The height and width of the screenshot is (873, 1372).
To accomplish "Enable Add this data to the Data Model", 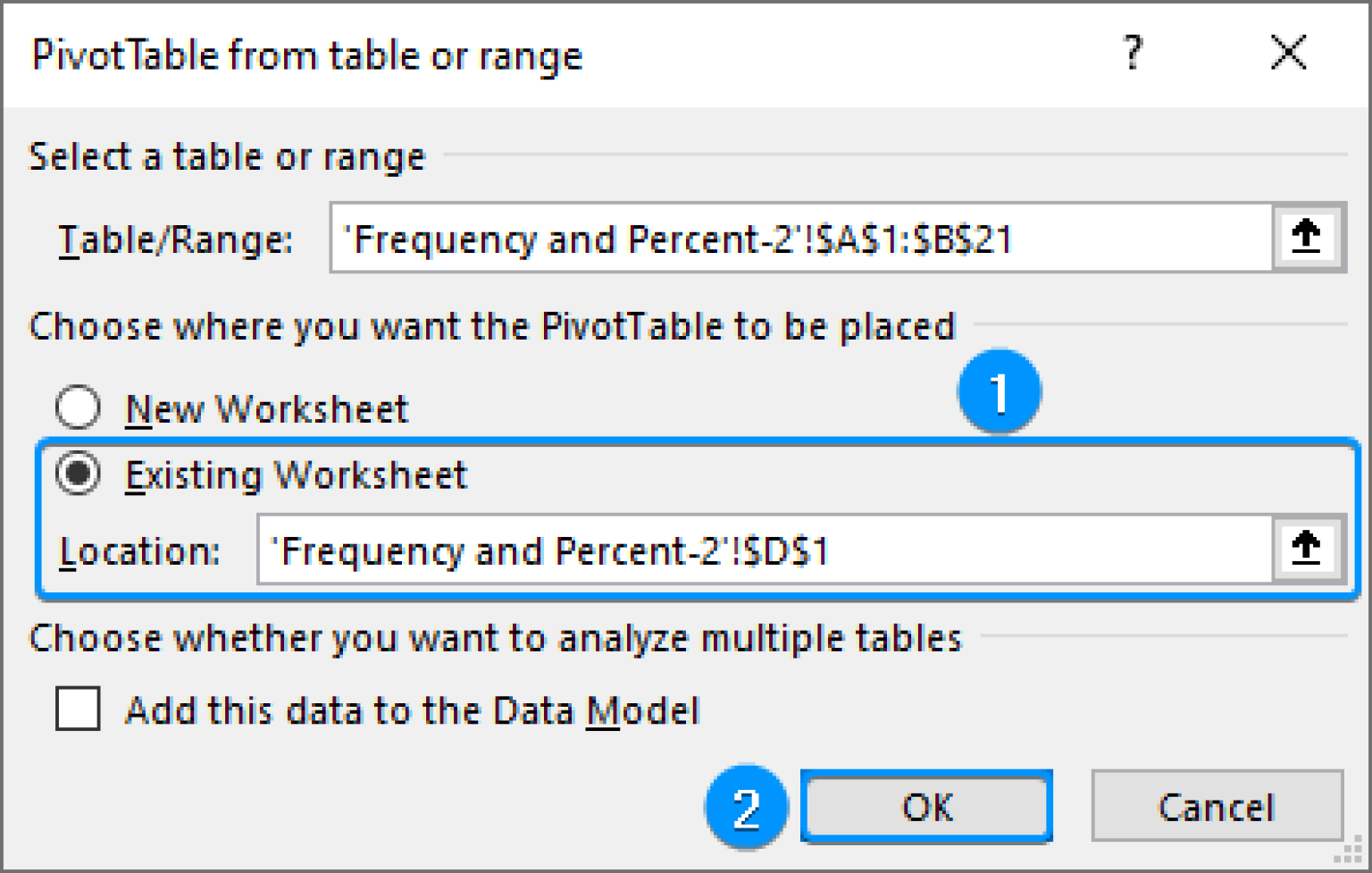I will (77, 710).
